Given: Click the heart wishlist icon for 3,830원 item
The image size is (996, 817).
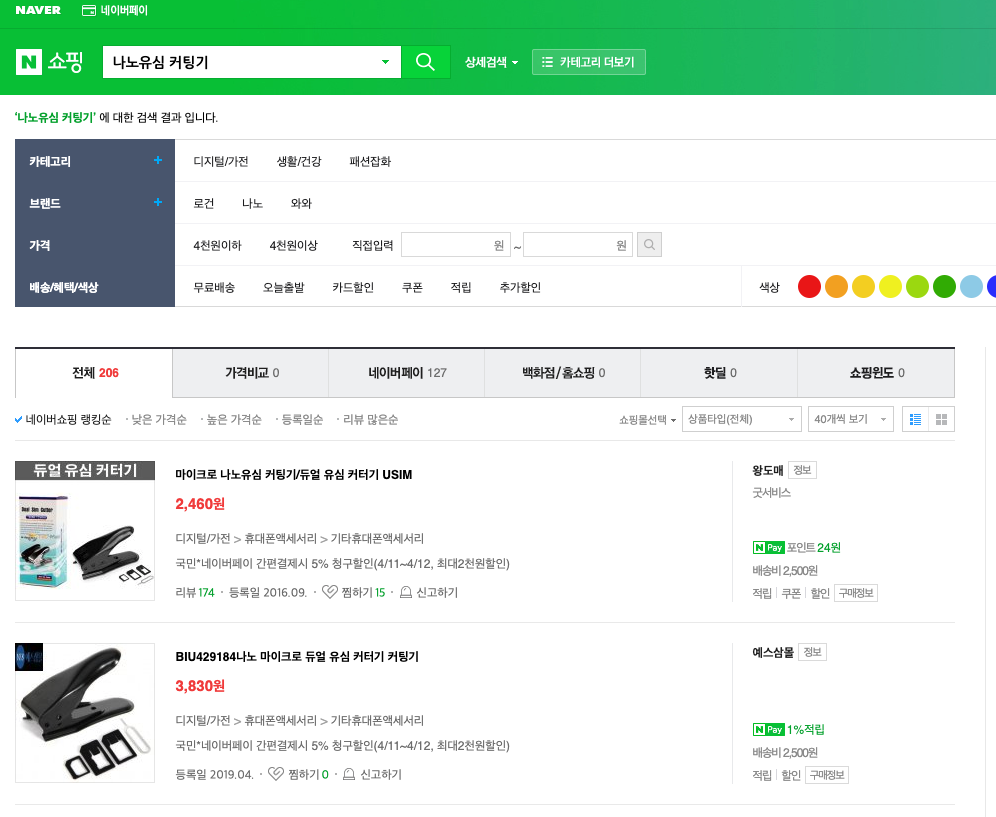Looking at the screenshot, I should (276, 774).
